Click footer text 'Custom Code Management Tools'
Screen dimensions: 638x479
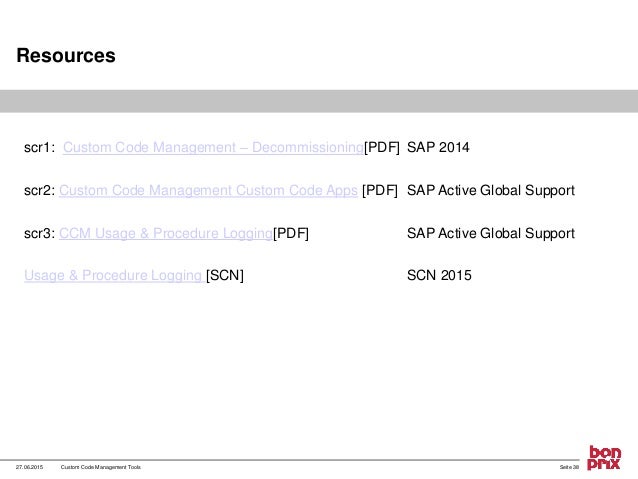[x=101, y=467]
